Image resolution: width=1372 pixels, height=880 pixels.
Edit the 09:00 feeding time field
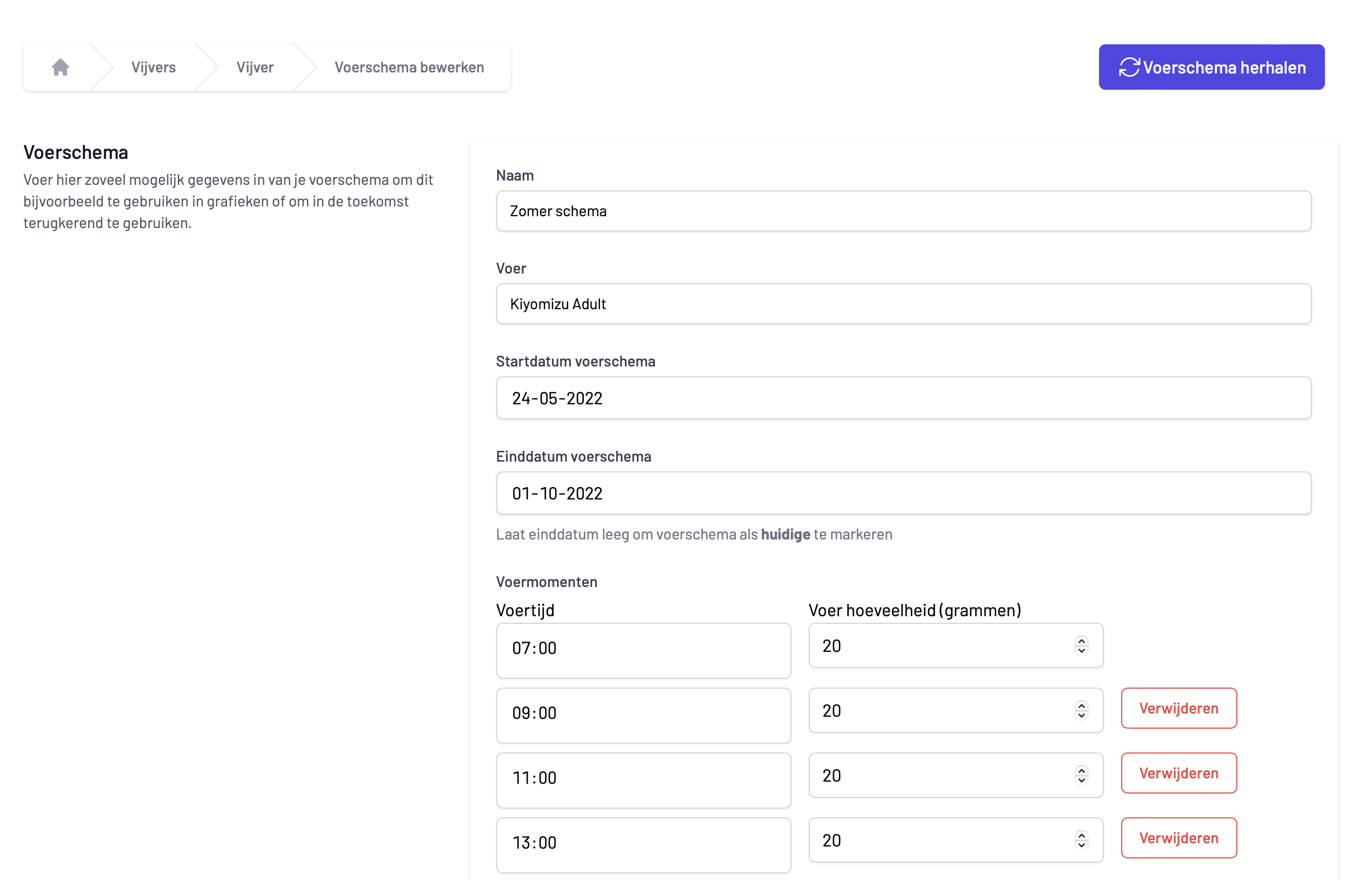pyautogui.click(x=643, y=714)
